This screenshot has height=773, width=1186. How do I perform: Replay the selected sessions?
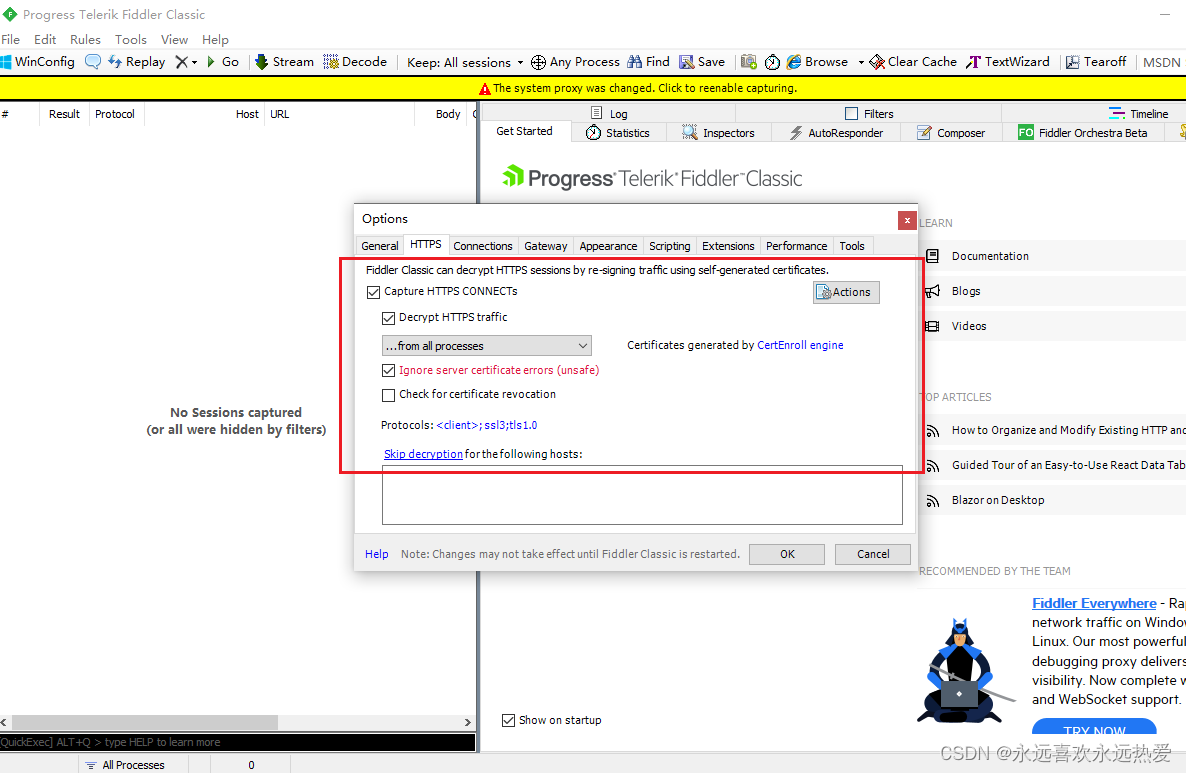(137, 62)
